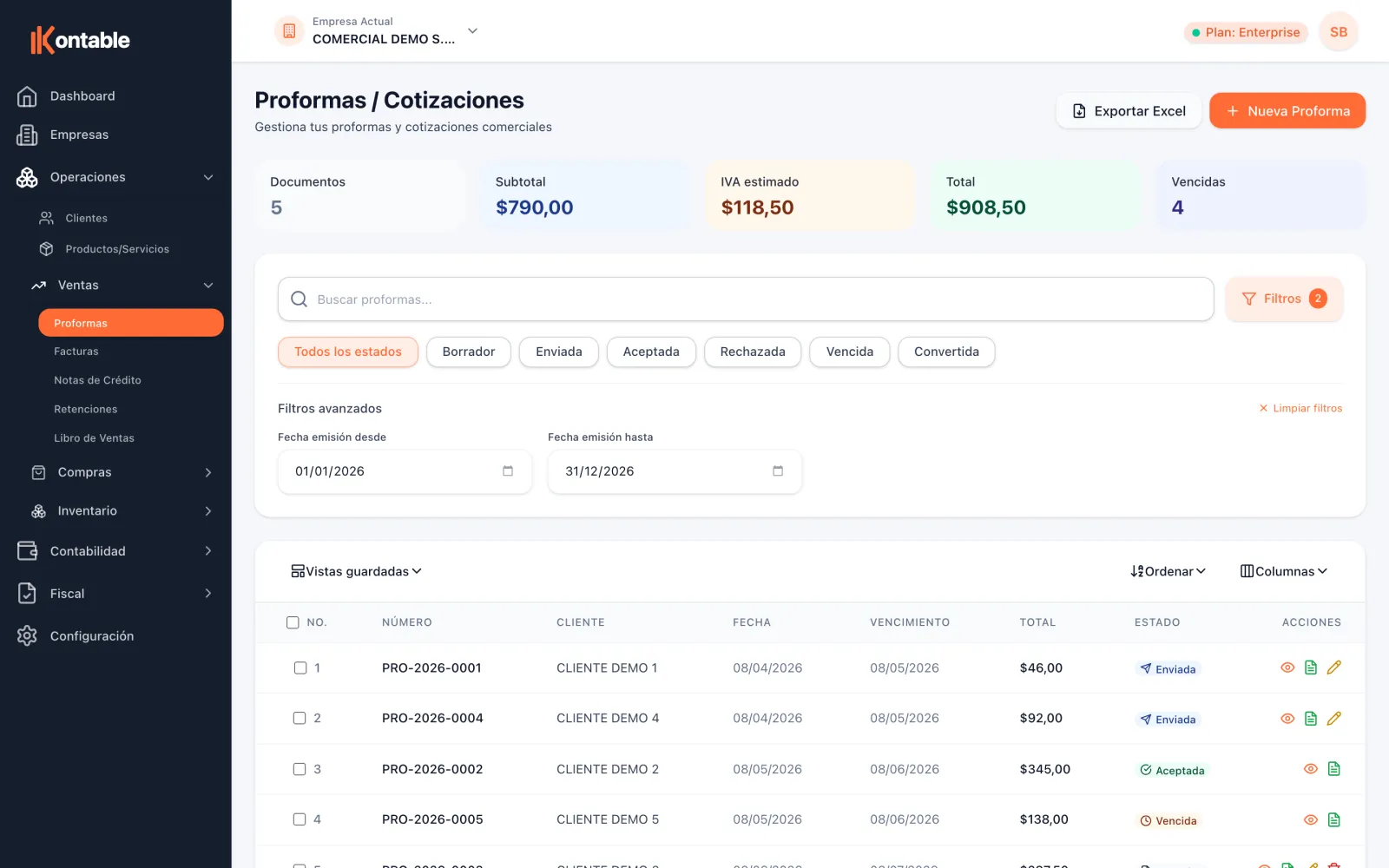The image size is (1389, 868).
Task: Click the Vencida status badge for PRO-2026-0005
Action: (x=1168, y=821)
